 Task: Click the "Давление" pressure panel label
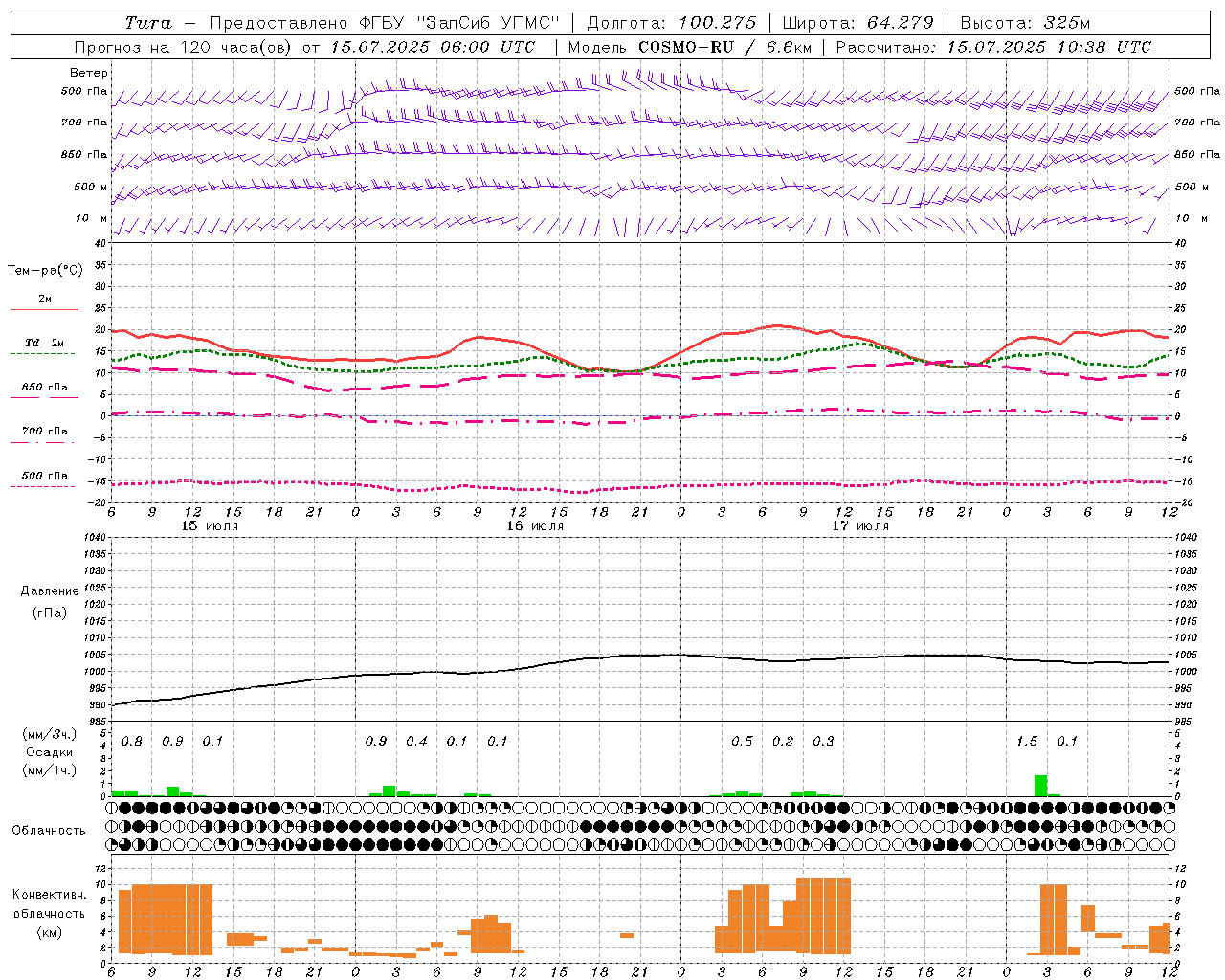coord(50,591)
